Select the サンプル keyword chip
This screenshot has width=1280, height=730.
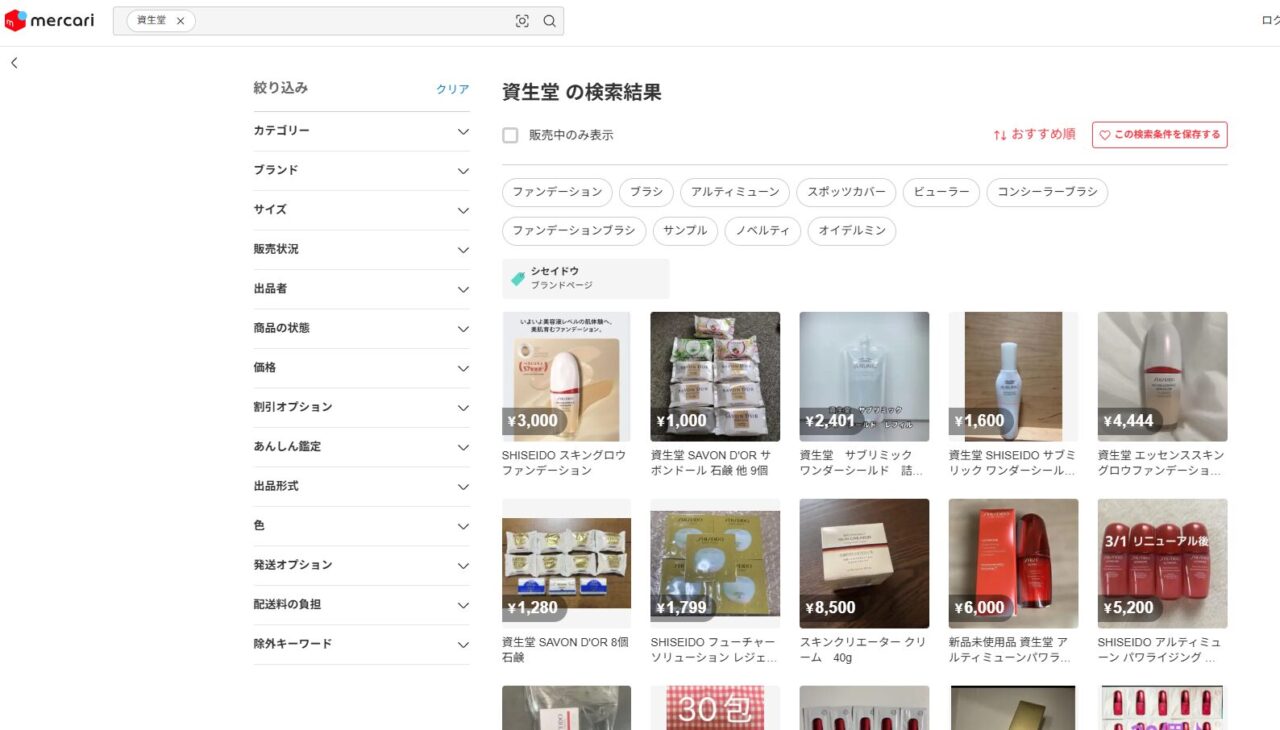click(x=685, y=231)
